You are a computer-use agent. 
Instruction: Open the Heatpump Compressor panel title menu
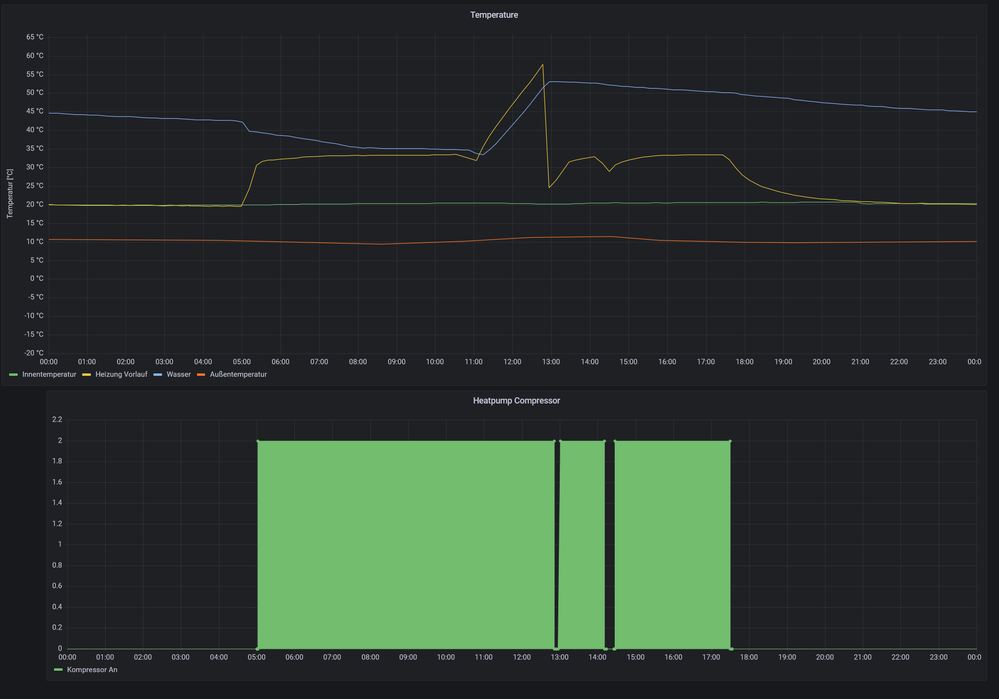click(516, 401)
